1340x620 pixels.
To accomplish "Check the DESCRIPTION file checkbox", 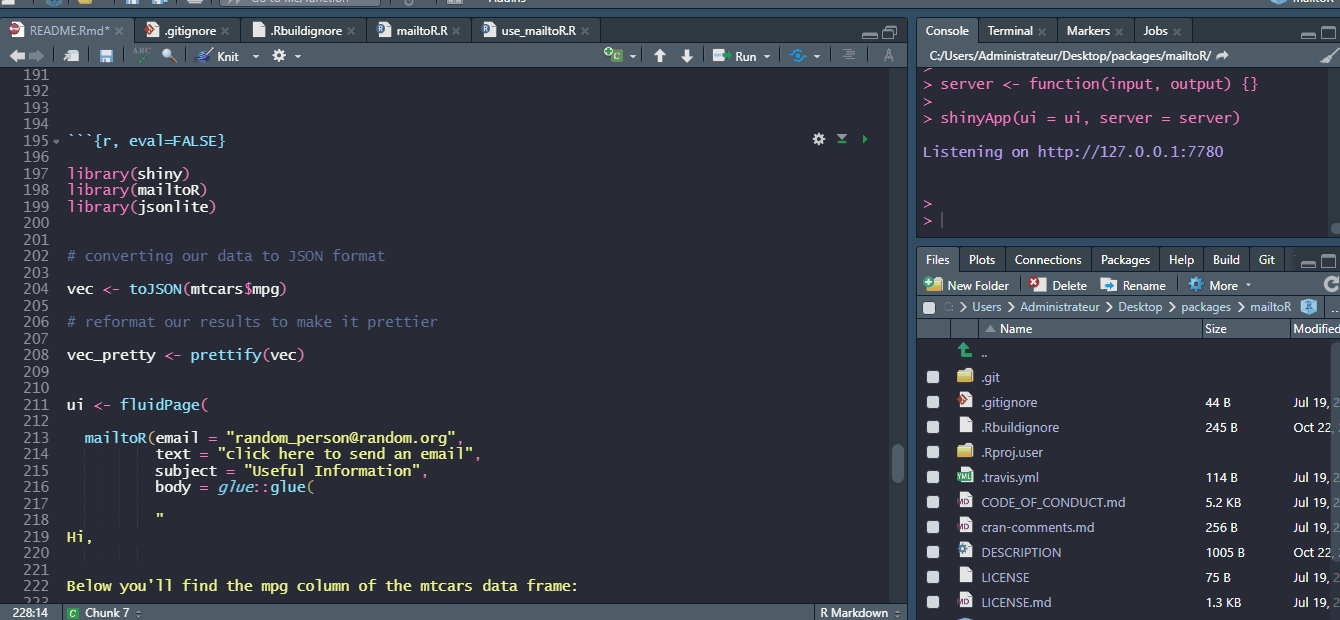I will click(x=933, y=553).
